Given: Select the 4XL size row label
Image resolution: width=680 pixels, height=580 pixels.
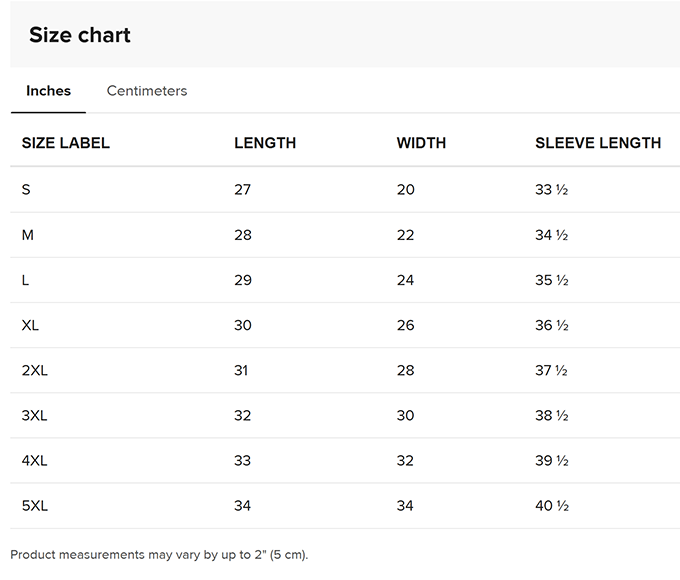Looking at the screenshot, I should pos(35,460).
